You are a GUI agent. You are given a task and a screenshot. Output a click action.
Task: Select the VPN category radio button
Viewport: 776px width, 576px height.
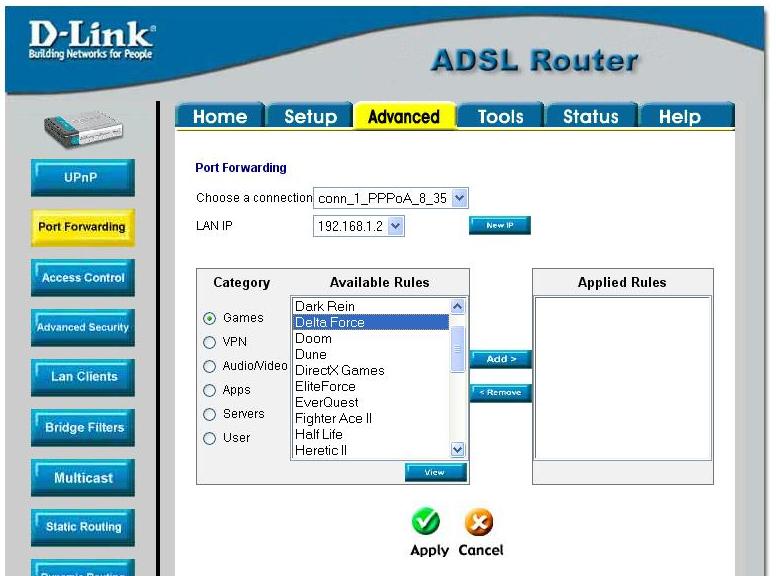click(209, 342)
